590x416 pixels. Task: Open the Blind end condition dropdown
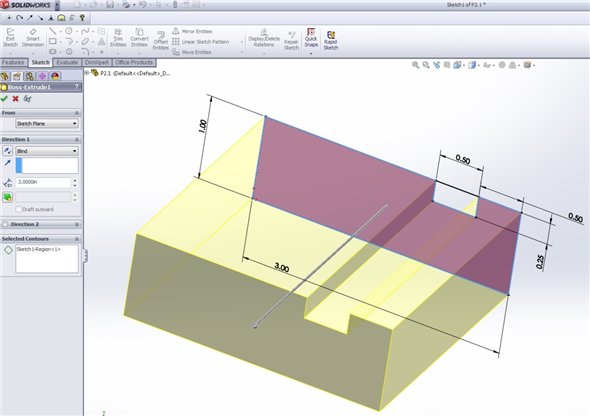[x=47, y=151]
